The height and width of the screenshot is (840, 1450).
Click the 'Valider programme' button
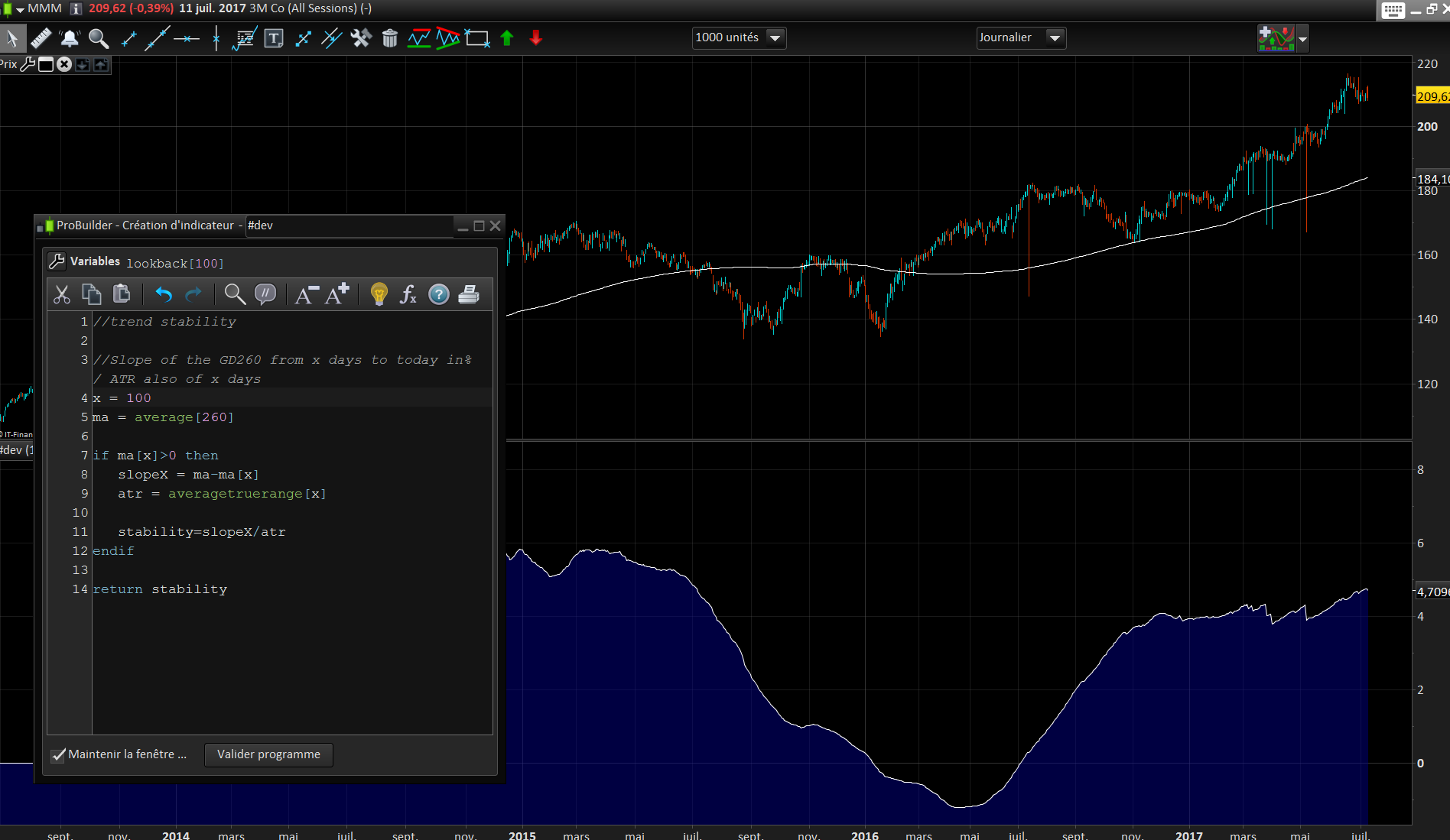(268, 754)
